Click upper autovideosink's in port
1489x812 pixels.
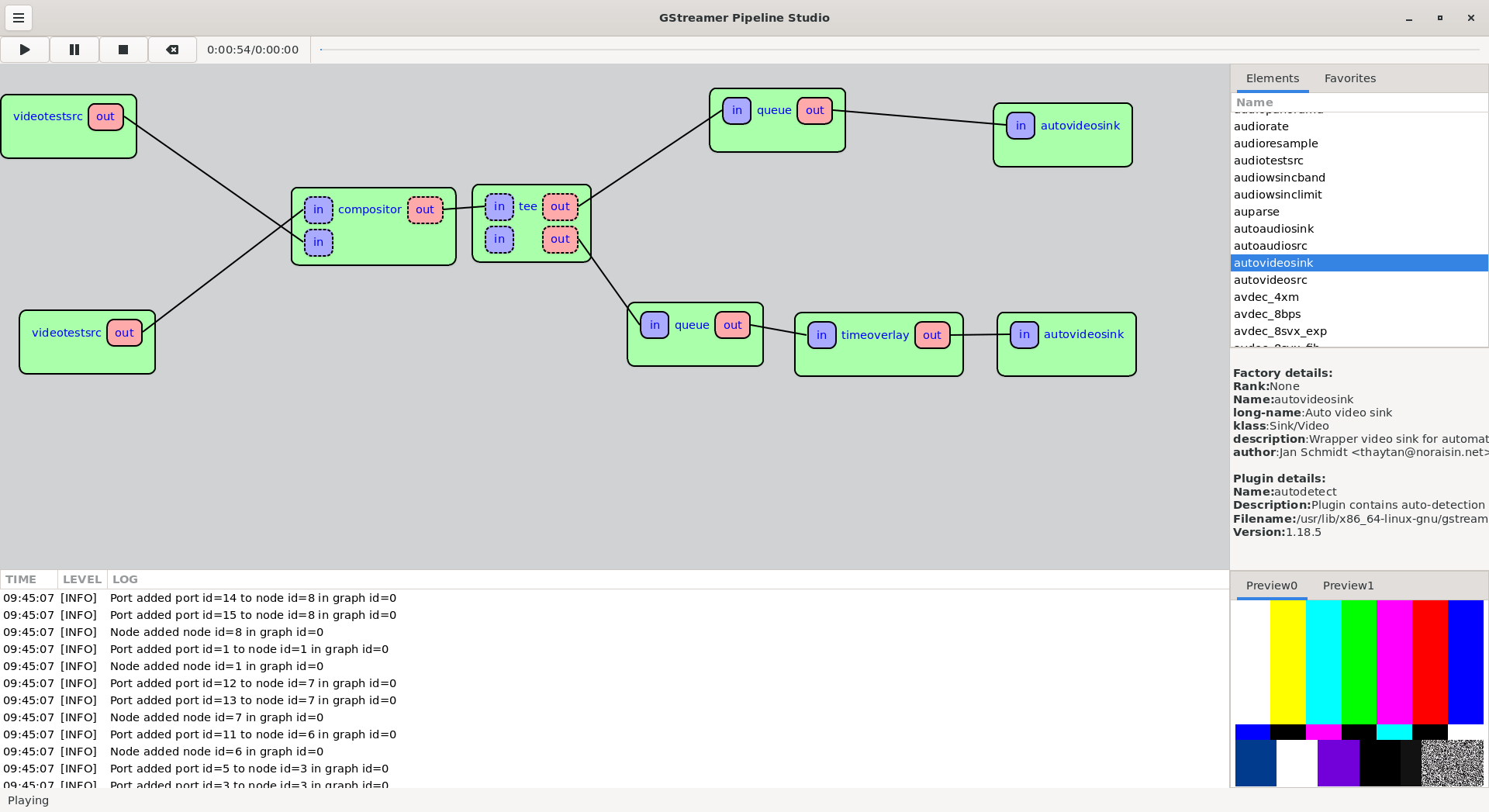1021,126
